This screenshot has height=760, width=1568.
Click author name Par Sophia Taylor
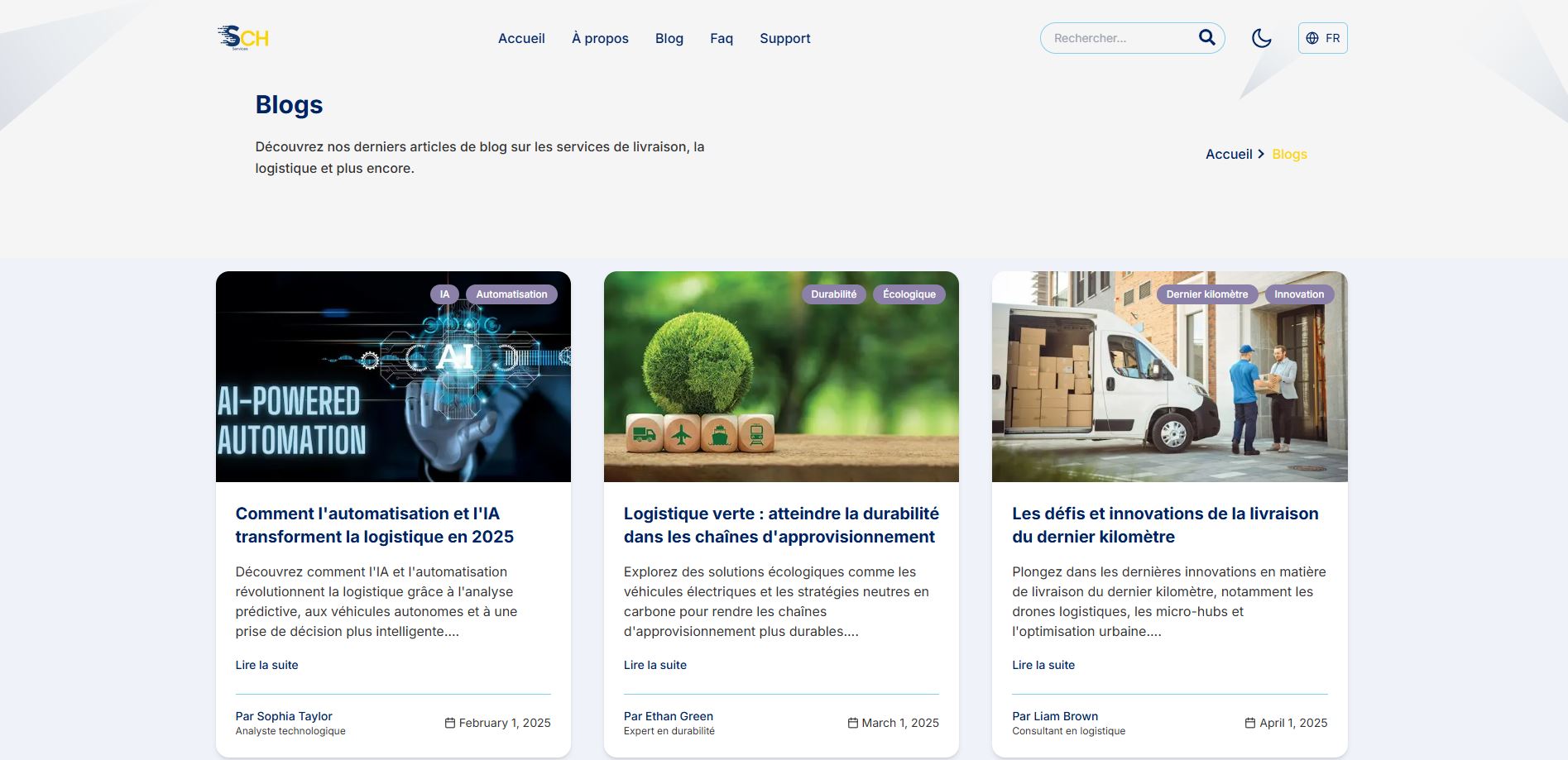click(x=284, y=716)
